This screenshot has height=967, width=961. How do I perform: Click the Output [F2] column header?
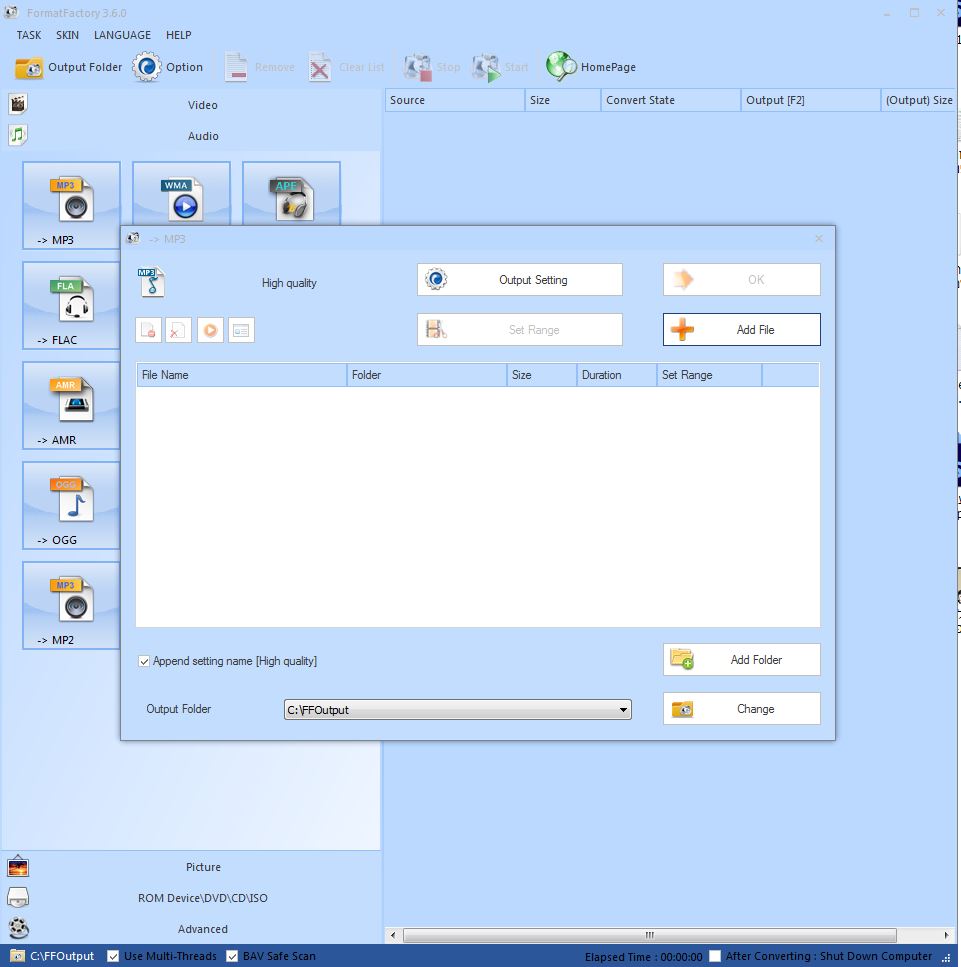point(810,100)
